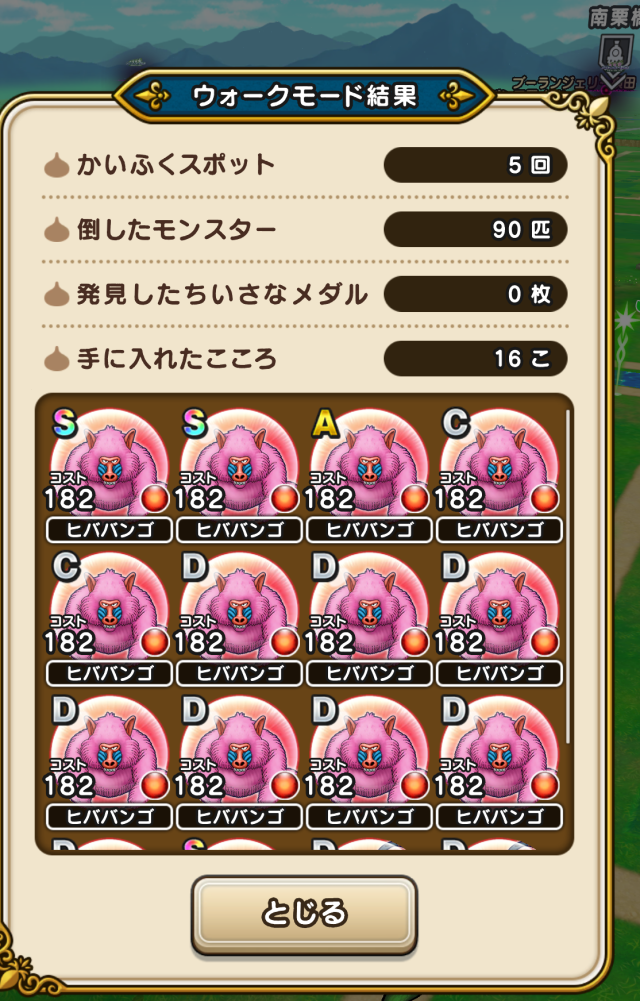Click the slime icon beside 発見したちいさなメダル

[x=56, y=294]
